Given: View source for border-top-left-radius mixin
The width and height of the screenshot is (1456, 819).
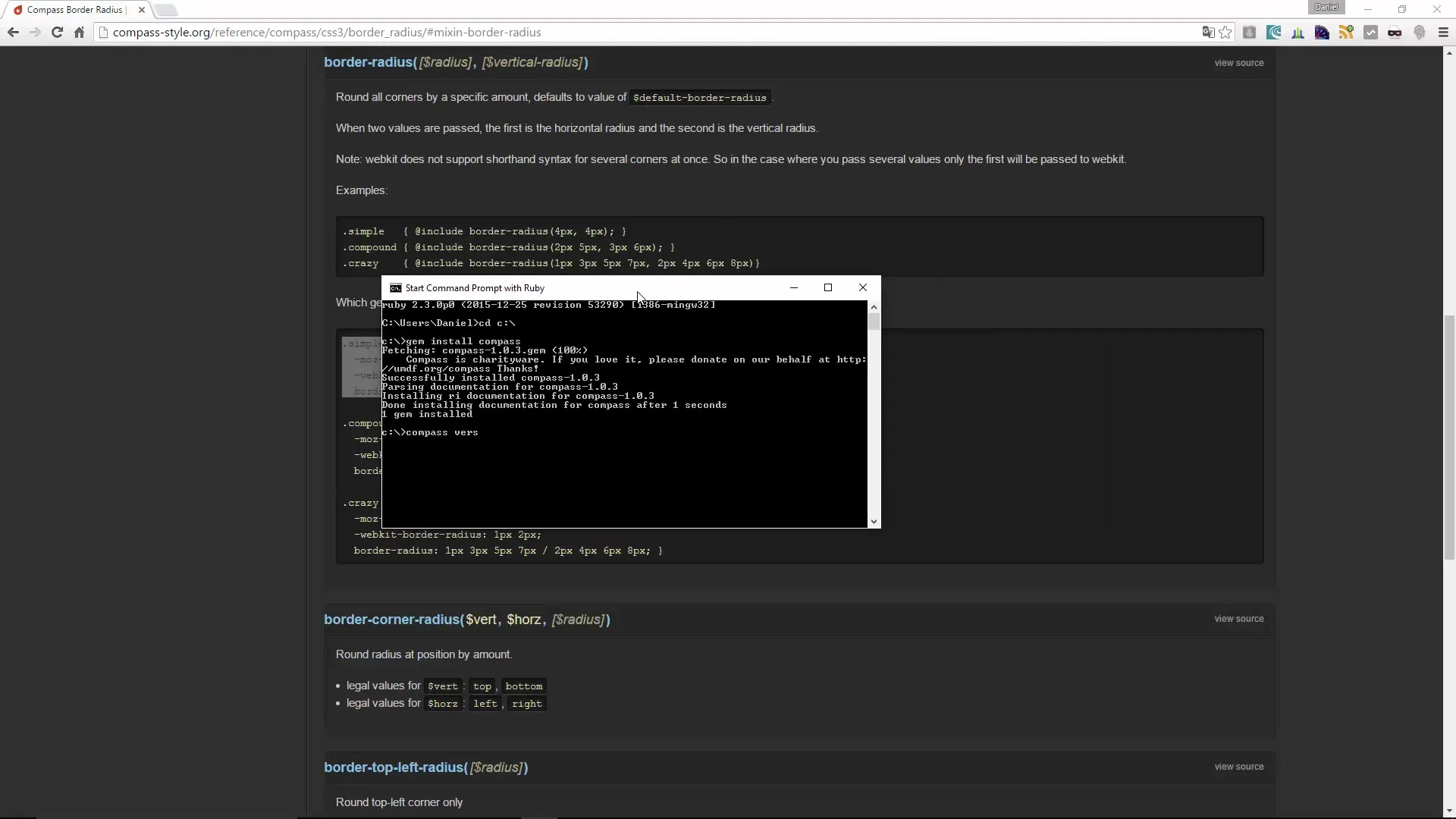Looking at the screenshot, I should tap(1238, 767).
